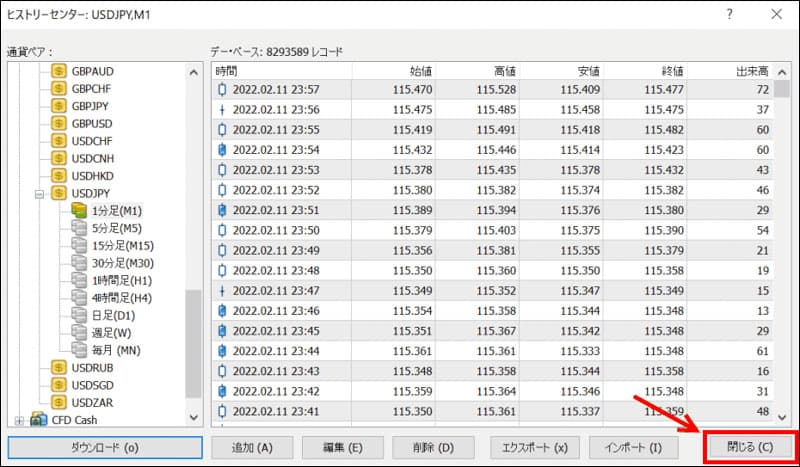800x467 pixels.
Task: Select the 日足(D1) timeframe icon
Action: click(x=78, y=315)
